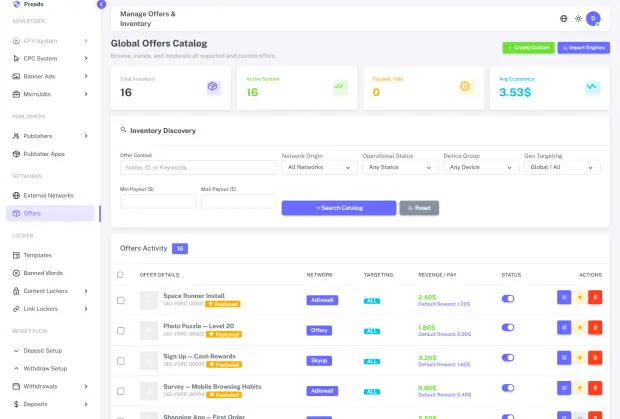Viewport: 620px width, 419px height.
Task: Check the Photo Puzzle — Level 20 checkbox
Action: 121,330
